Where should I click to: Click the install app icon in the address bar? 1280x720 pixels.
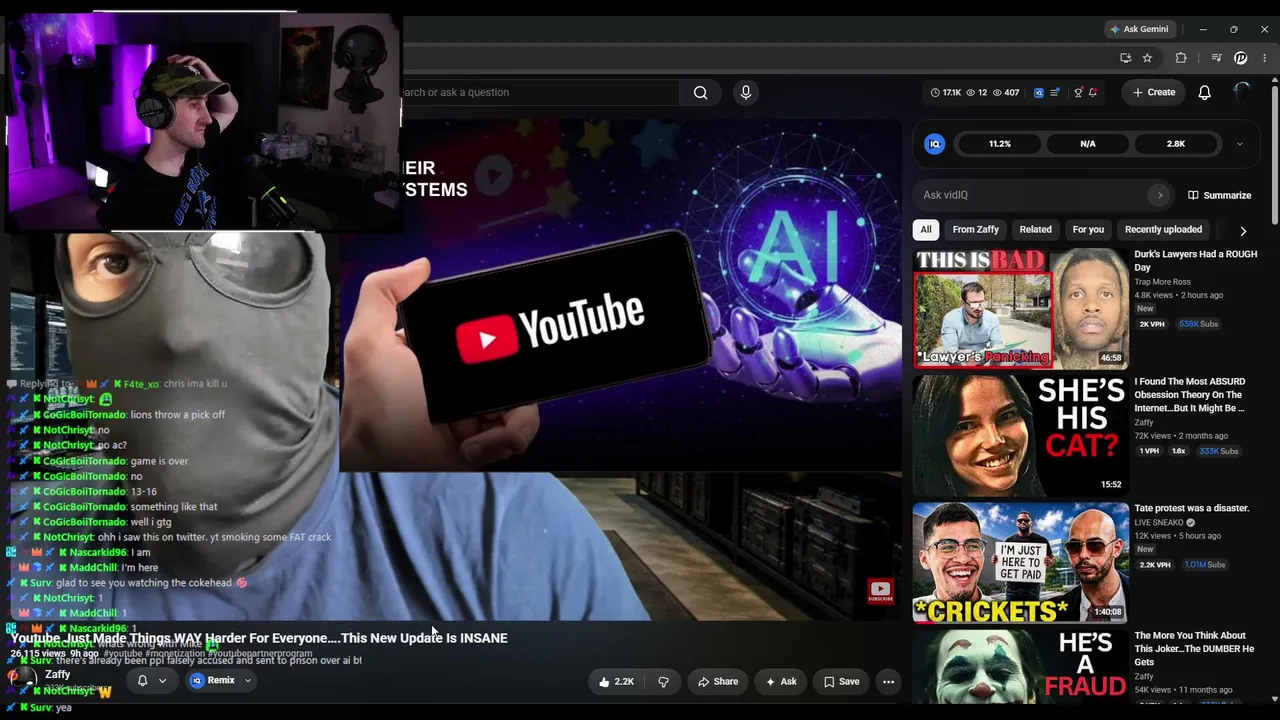(x=1126, y=58)
